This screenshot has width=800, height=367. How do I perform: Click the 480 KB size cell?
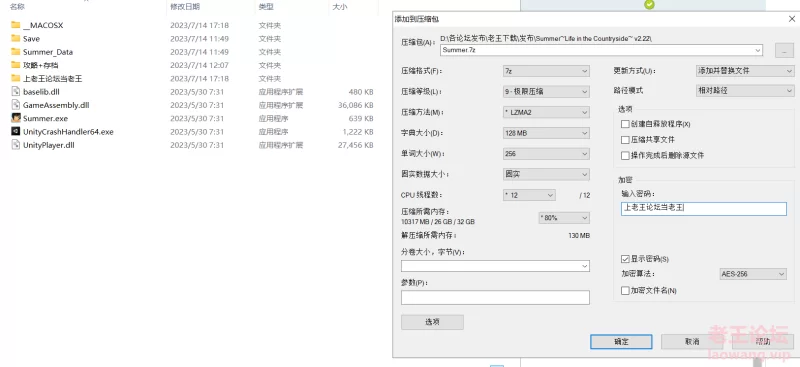pyautogui.click(x=362, y=92)
